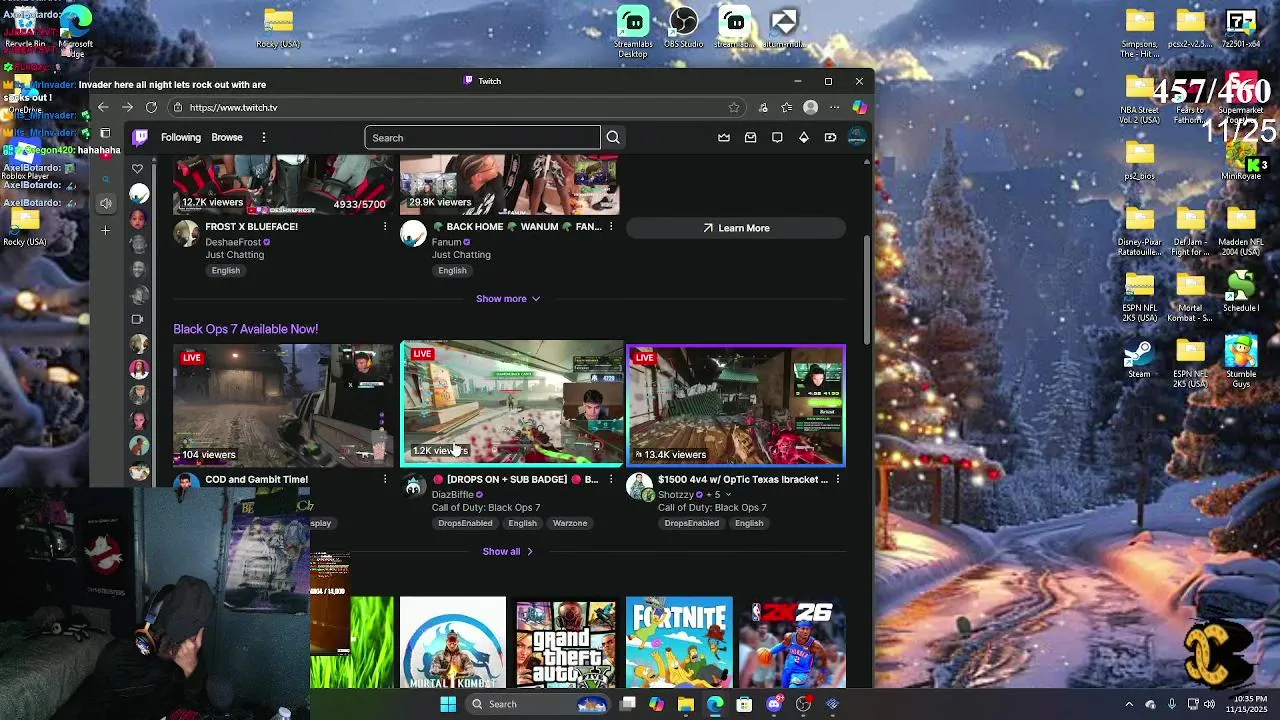The width and height of the screenshot is (1280, 720).
Task: Click Show all Black Ops 7 streams
Action: (x=508, y=552)
